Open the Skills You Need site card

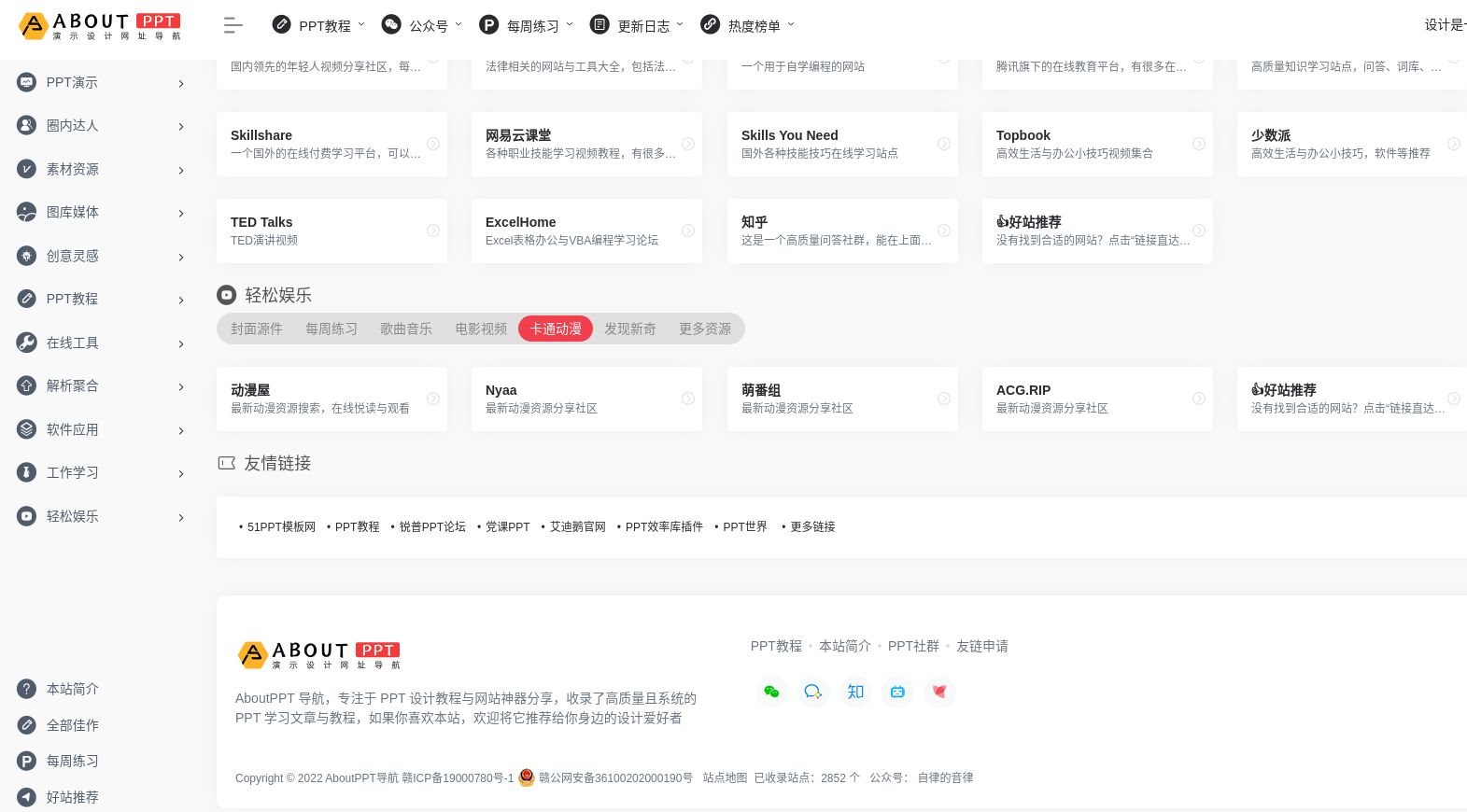coord(842,144)
